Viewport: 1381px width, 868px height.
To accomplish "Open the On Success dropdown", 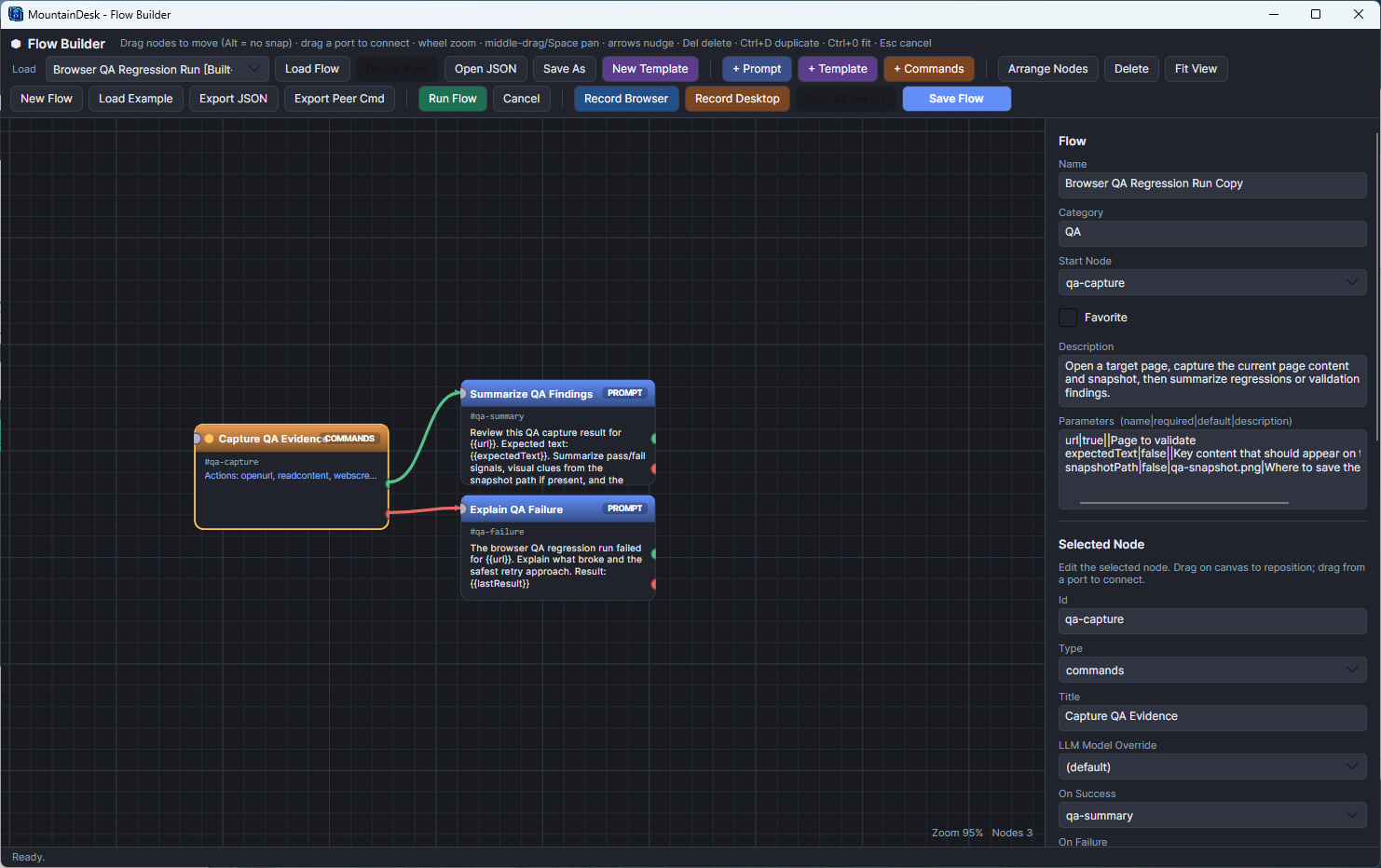I will (1212, 815).
